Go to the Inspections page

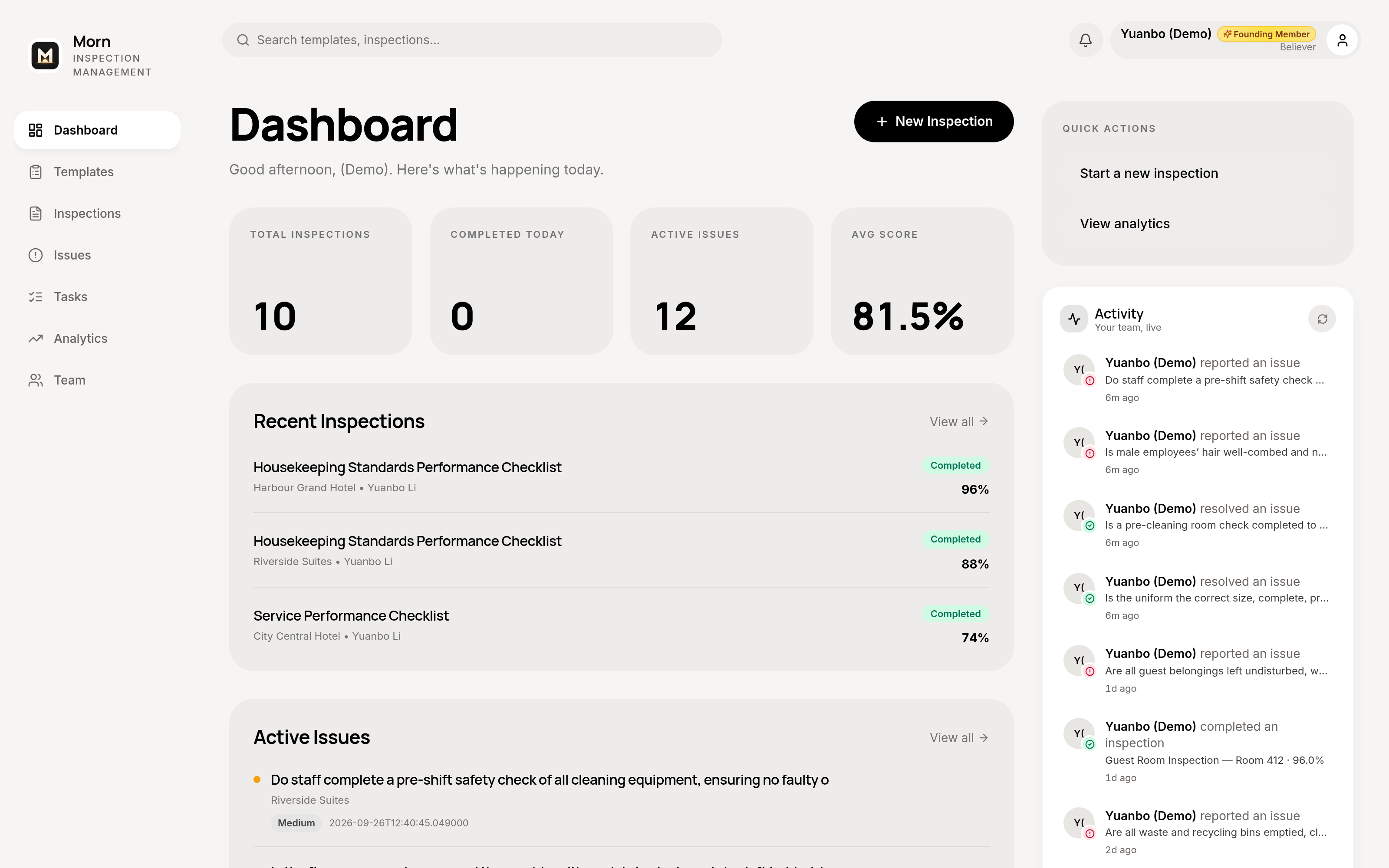tap(97, 214)
